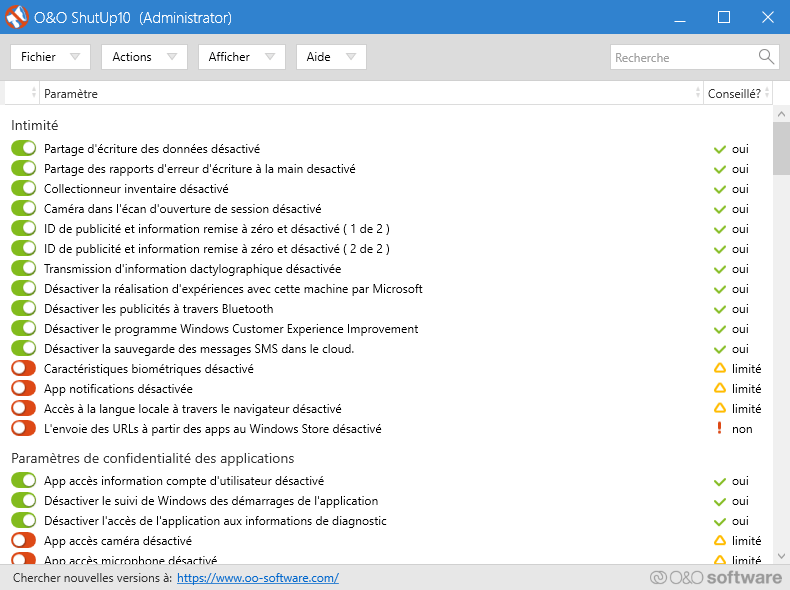Enable App accès caméra désactivé switch
This screenshot has height=590, width=790.
click(x=24, y=540)
